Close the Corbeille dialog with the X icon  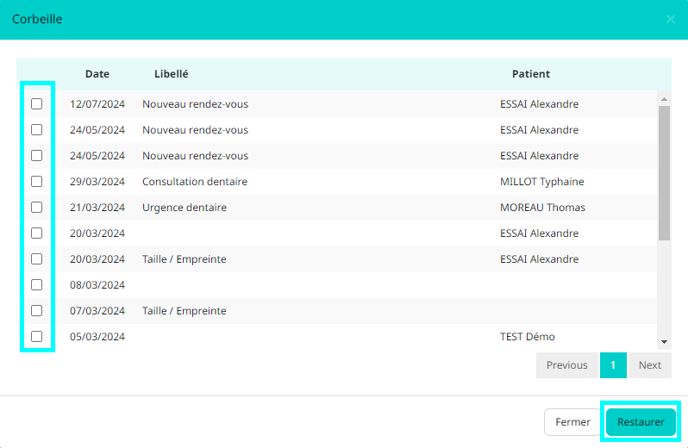coord(670,19)
